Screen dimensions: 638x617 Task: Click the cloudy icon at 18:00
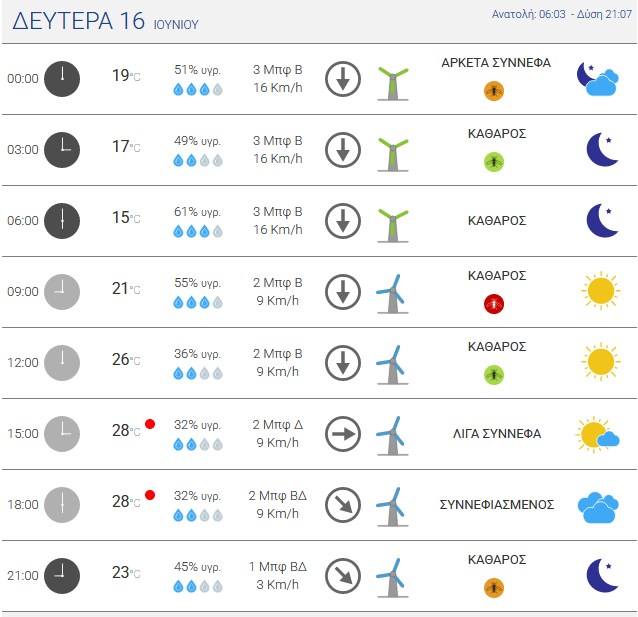coord(598,508)
